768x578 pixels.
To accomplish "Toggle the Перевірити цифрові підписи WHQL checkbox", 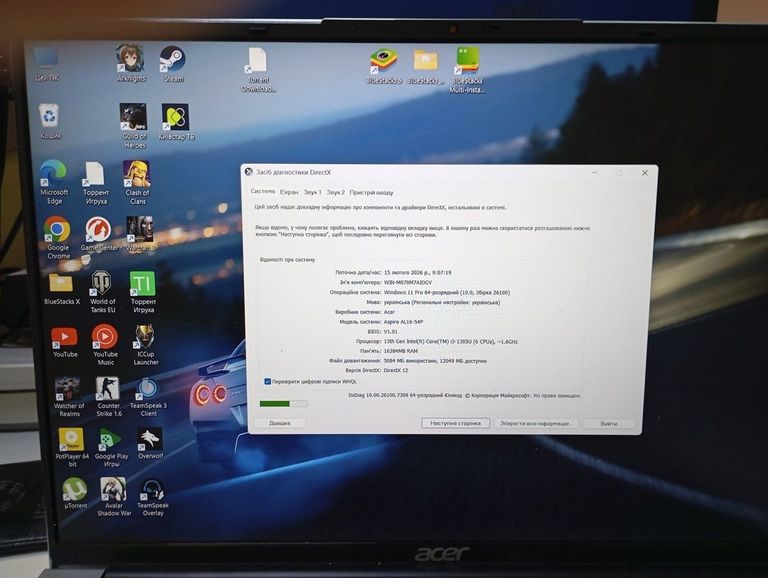I will point(267,381).
